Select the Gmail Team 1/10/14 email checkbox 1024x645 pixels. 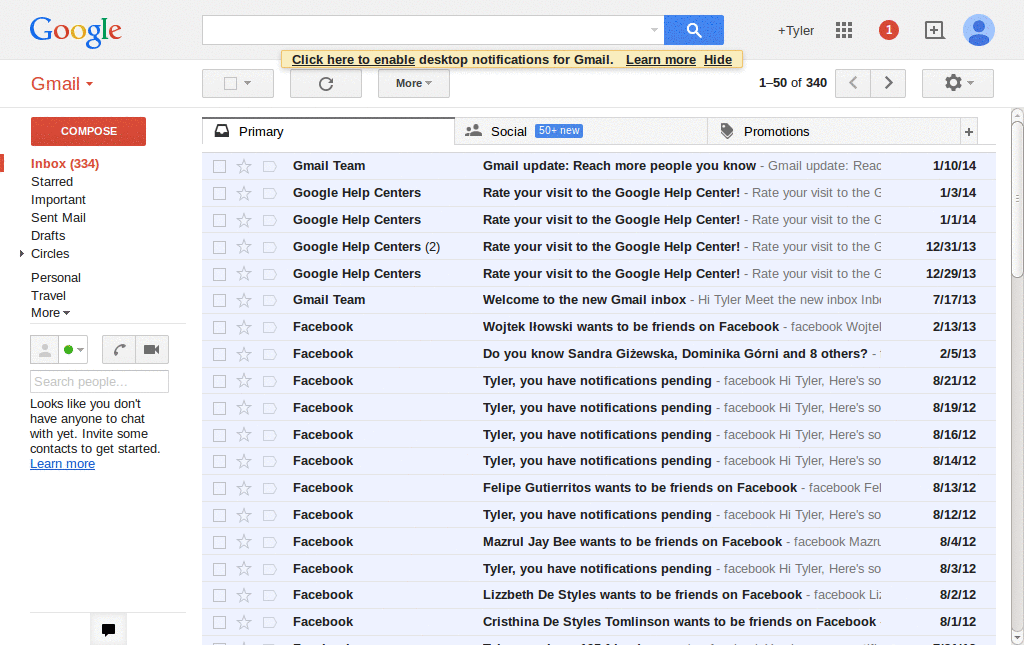[219, 166]
